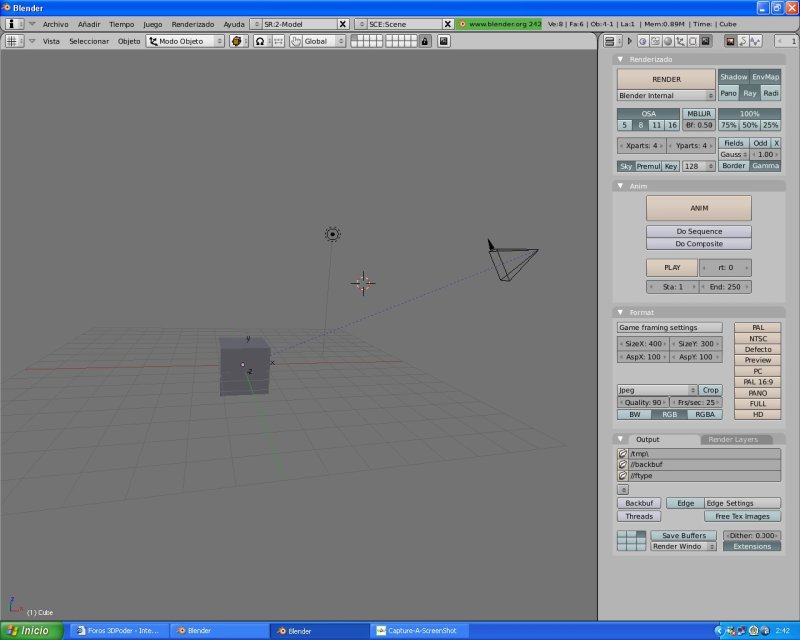Open the Jpeg image format dropdown

(x=657, y=390)
